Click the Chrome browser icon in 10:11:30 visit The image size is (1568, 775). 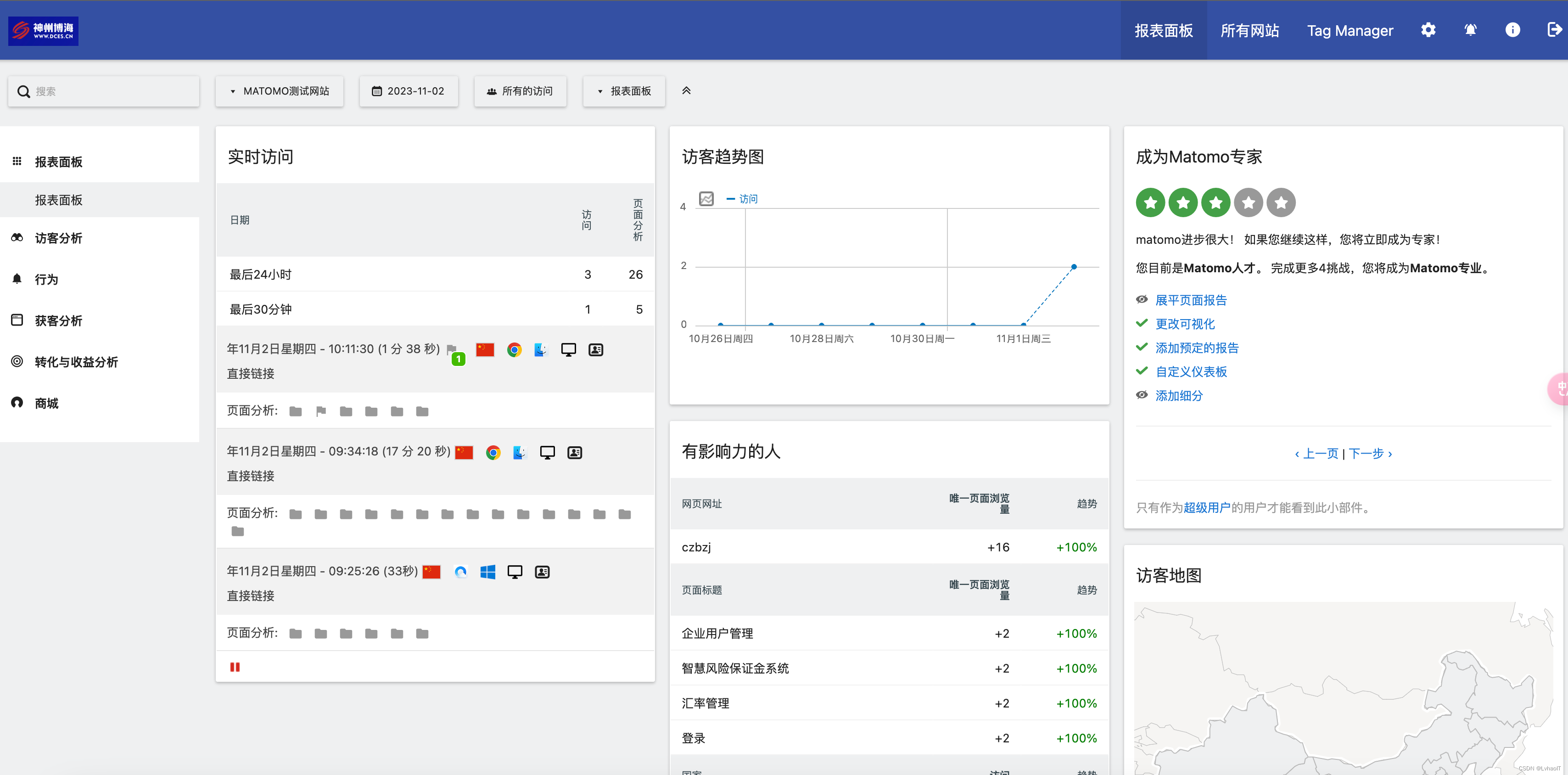tap(515, 349)
